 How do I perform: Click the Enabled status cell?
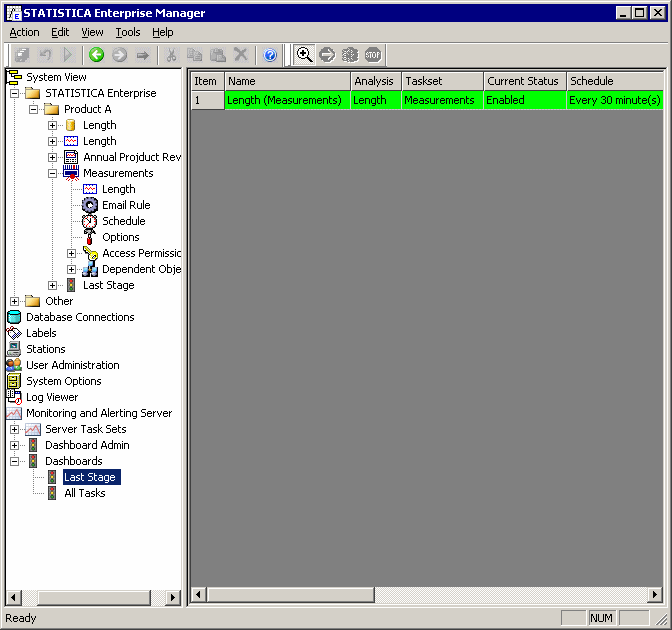[x=525, y=100]
